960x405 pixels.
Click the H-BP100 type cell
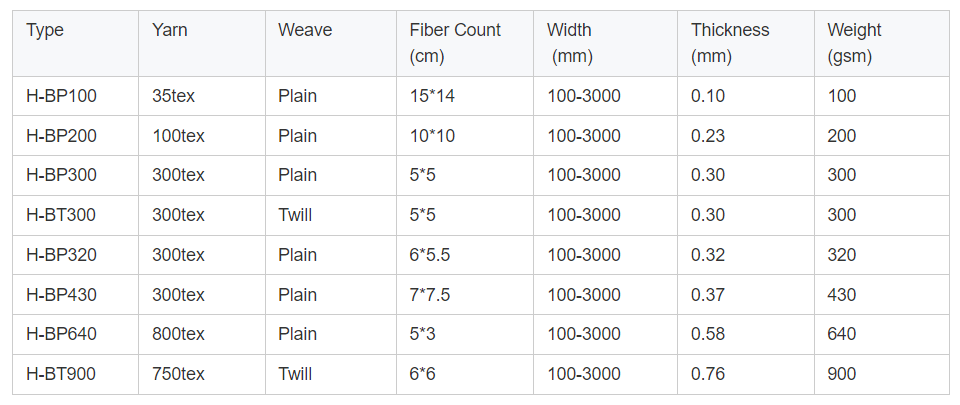point(61,97)
